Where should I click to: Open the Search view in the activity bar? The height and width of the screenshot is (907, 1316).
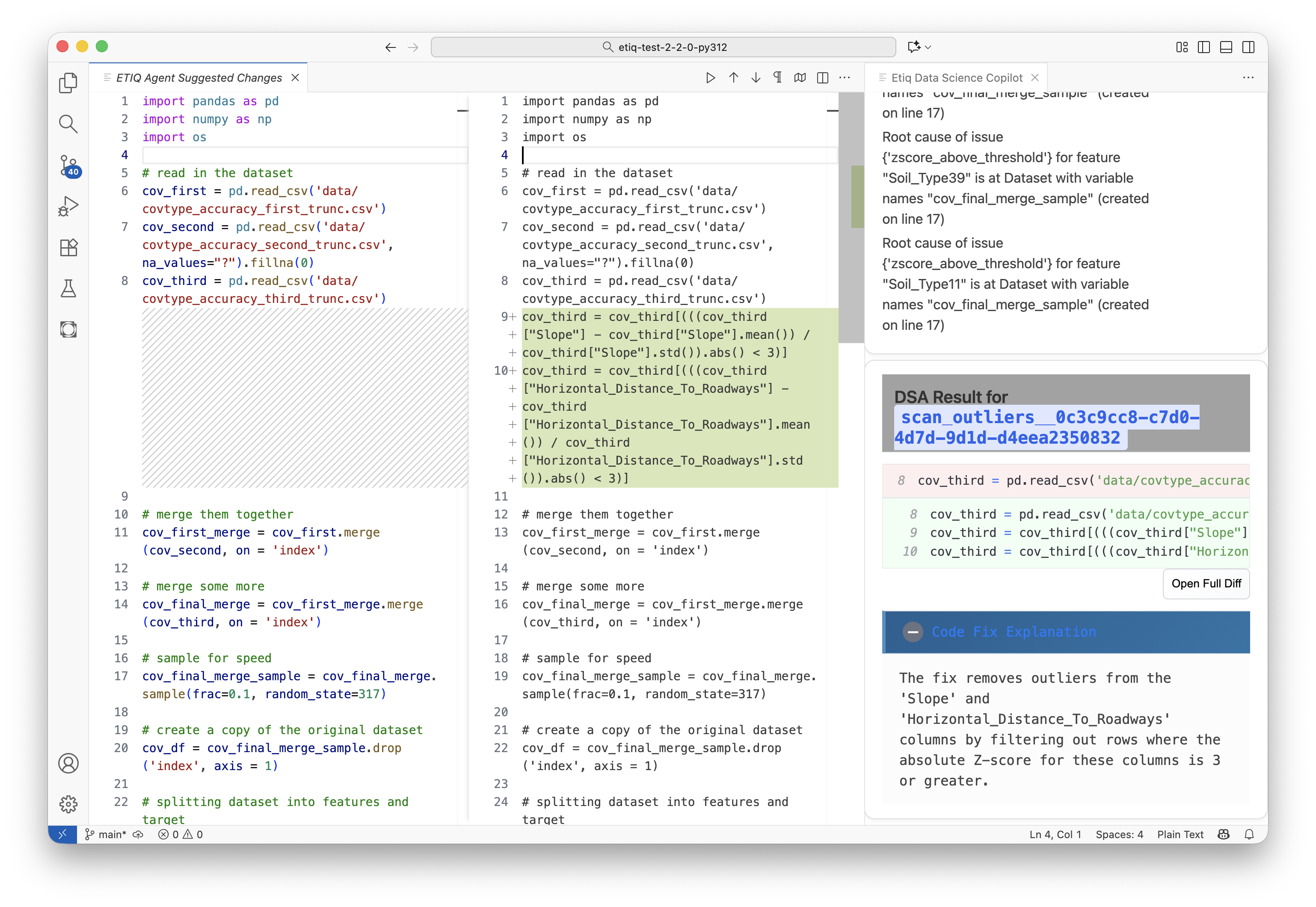click(68, 124)
